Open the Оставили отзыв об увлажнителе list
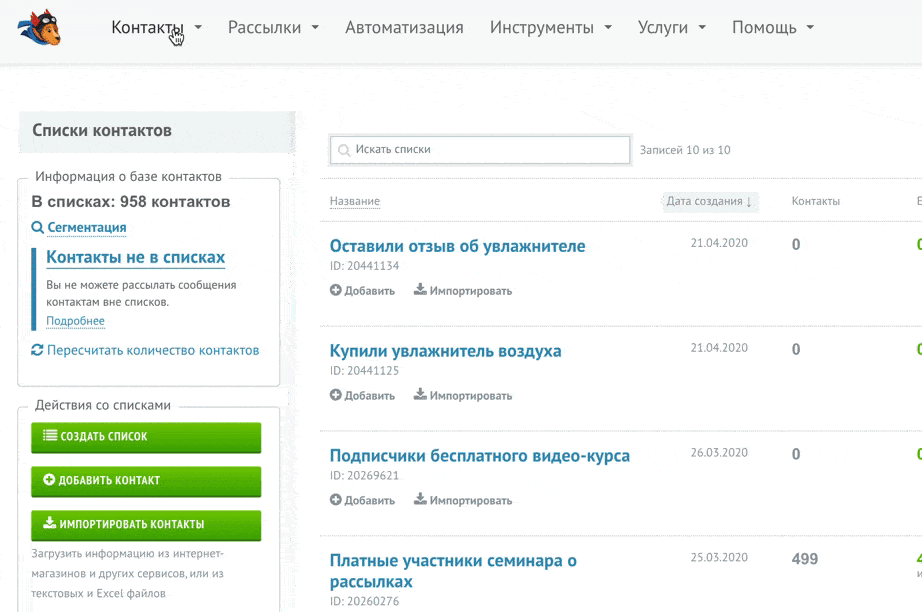922x612 pixels. (x=457, y=246)
